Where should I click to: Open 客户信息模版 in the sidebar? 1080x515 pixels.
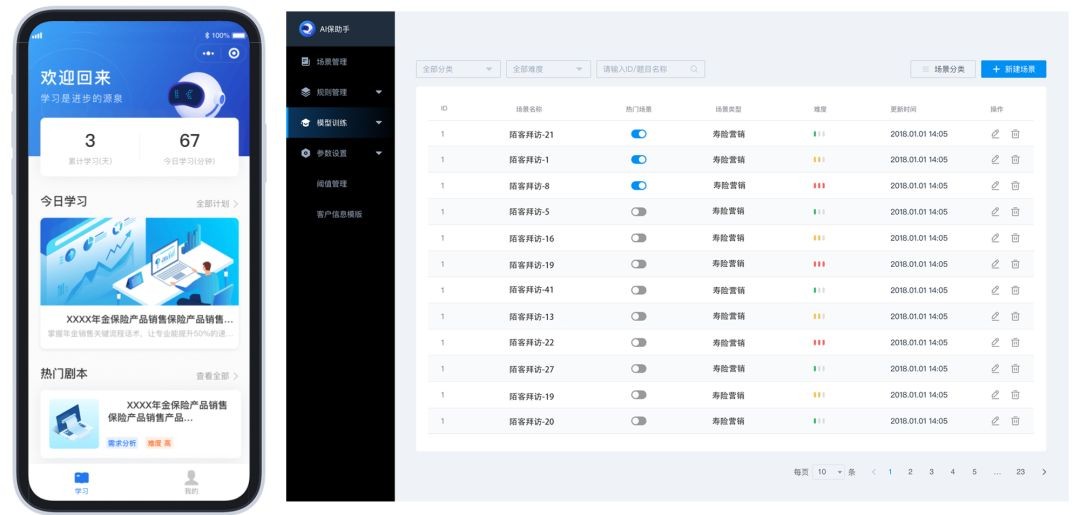tap(340, 214)
